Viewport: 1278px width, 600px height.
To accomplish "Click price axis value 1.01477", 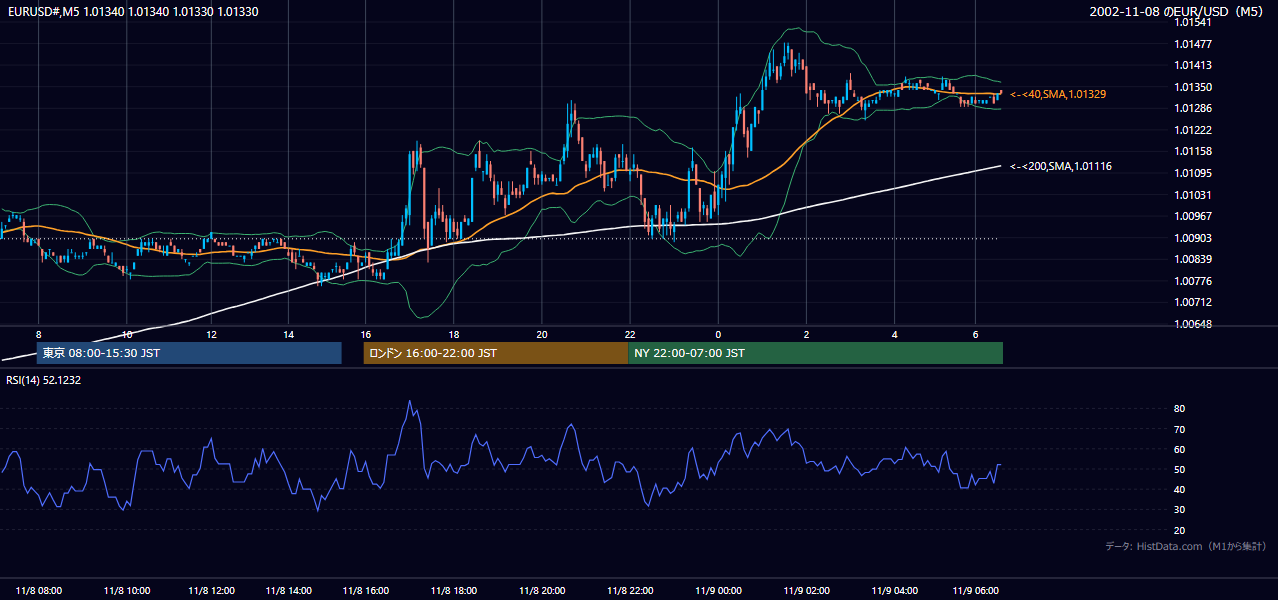I will (1194, 44).
